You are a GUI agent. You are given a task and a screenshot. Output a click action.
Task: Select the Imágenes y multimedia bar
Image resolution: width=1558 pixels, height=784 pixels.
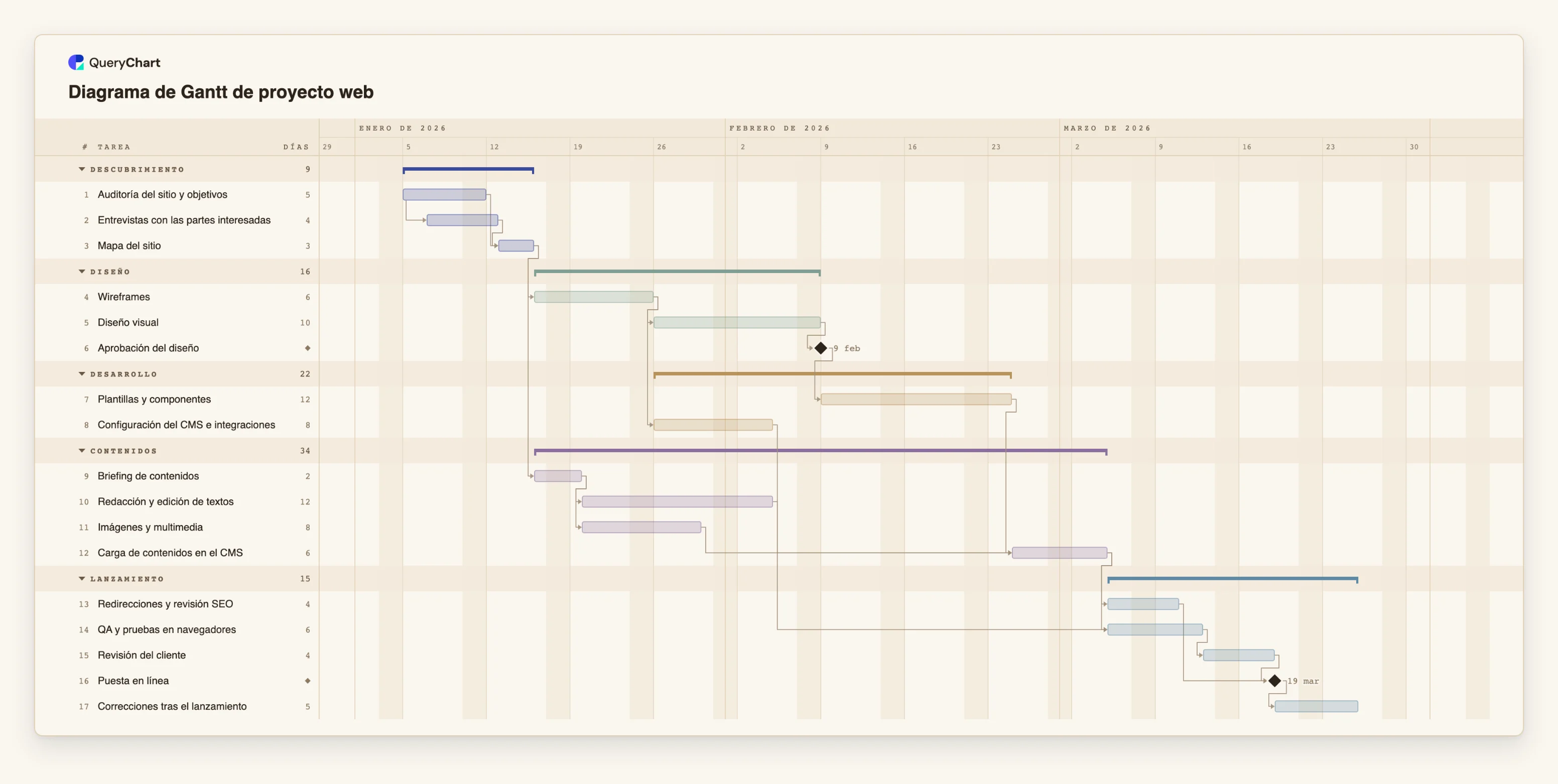tap(641, 528)
